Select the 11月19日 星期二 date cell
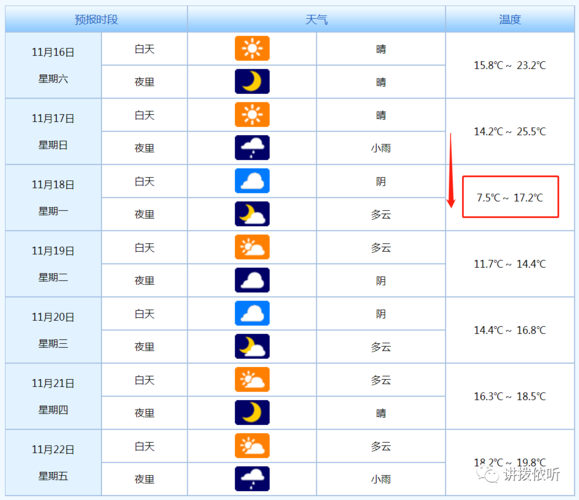 point(53,264)
